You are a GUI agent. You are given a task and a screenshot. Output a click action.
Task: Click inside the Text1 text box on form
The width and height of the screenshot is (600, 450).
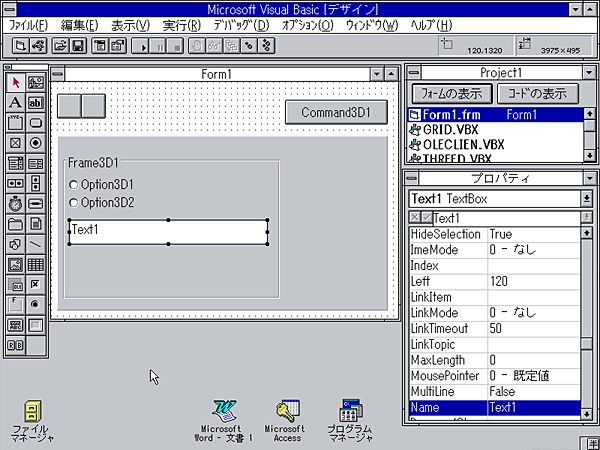tap(168, 232)
